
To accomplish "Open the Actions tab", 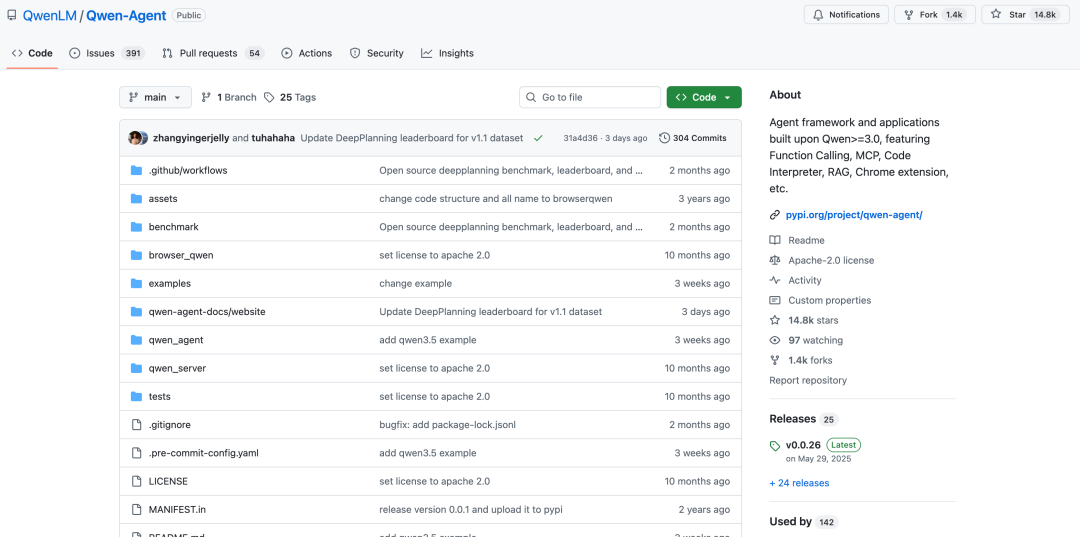I will 307,53.
